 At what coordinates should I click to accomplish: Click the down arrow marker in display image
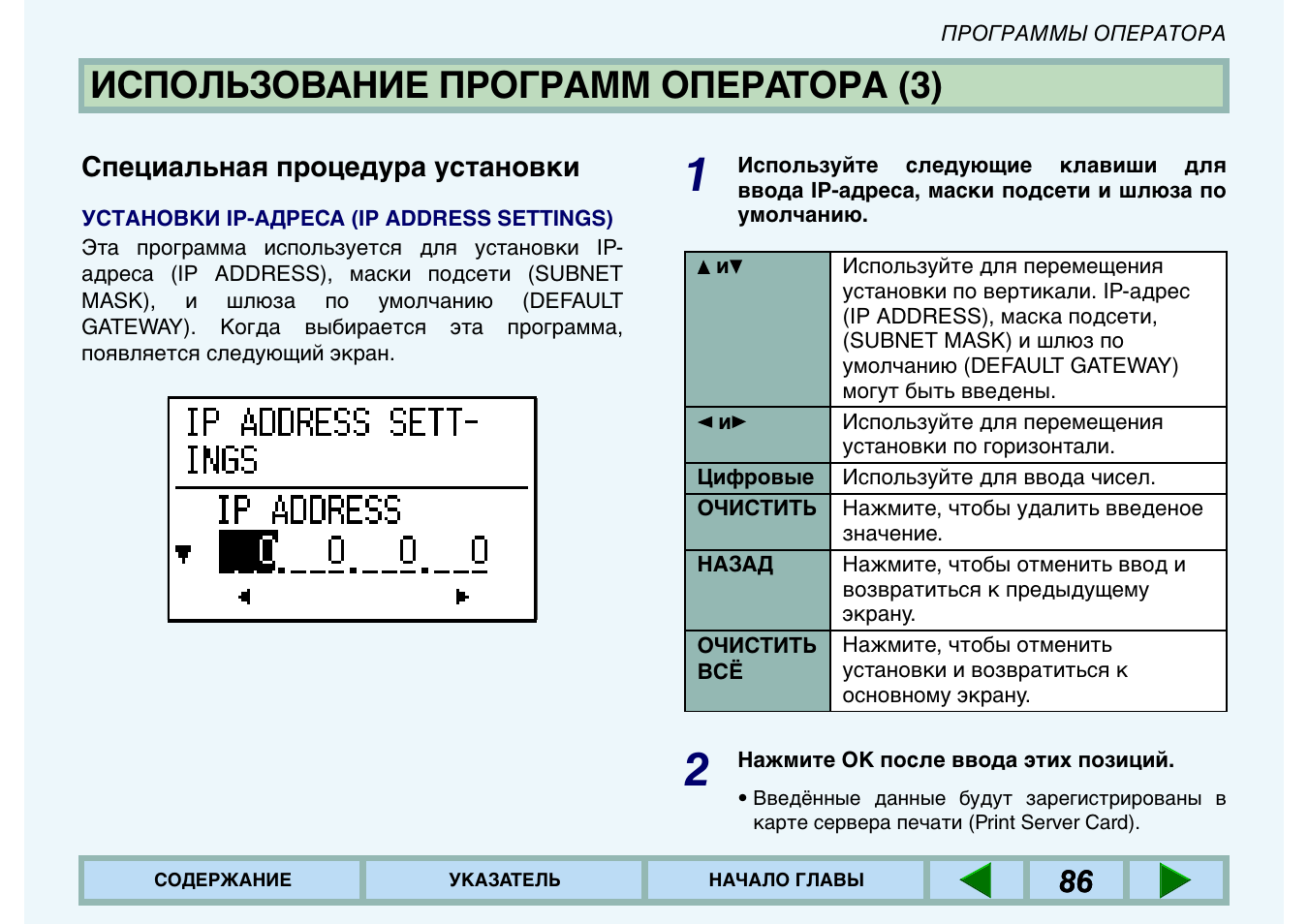[x=183, y=554]
